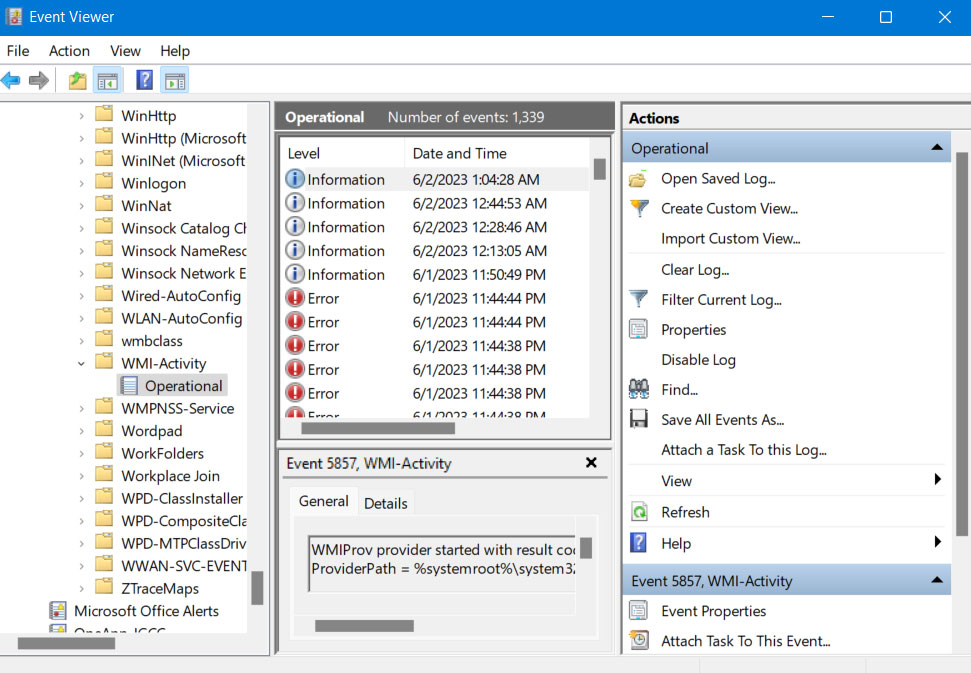
Task: Click the Create Custom View funnel icon
Action: 639,209
